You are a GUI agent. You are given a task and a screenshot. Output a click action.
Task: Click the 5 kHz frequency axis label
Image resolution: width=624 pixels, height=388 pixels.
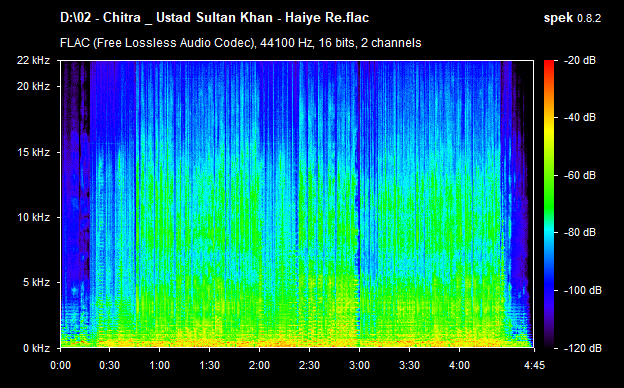(36, 283)
